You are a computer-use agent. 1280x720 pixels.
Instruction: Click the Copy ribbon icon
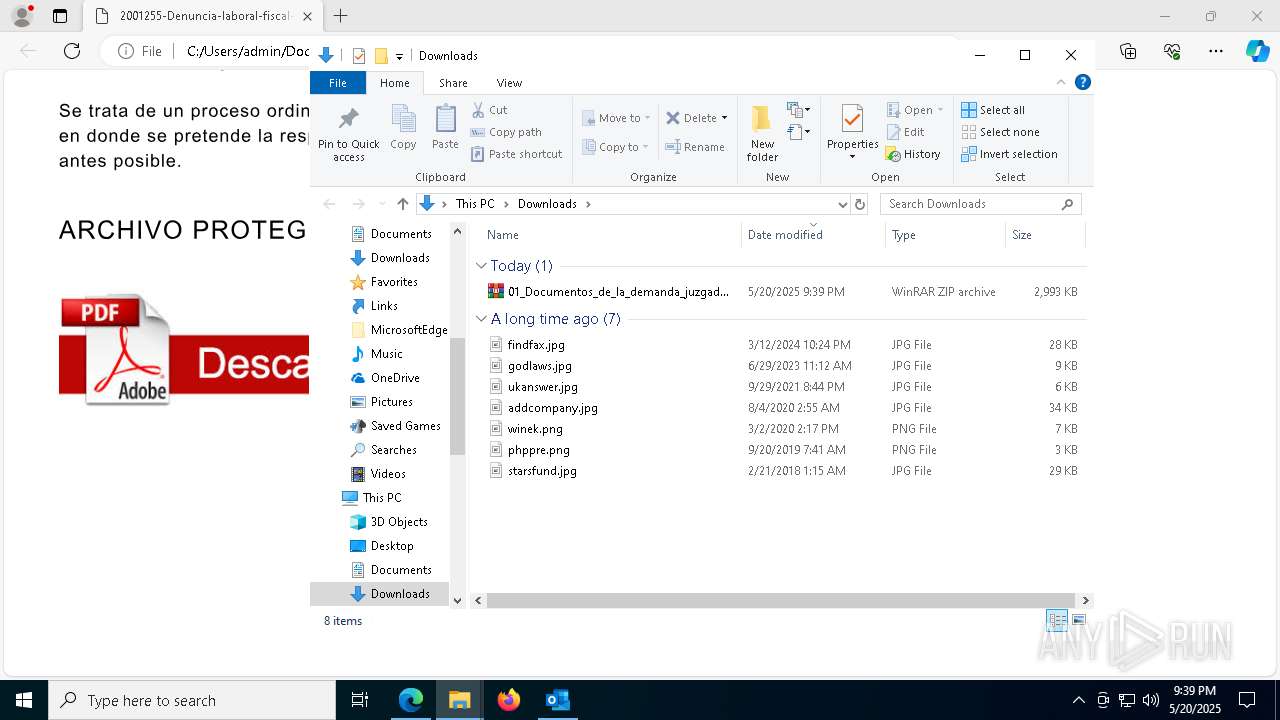pyautogui.click(x=403, y=127)
